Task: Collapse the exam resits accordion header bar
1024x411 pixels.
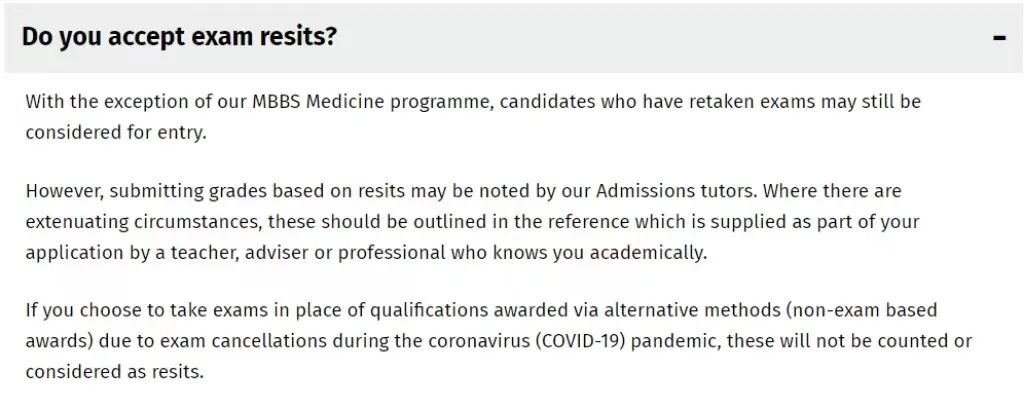Action: pyautogui.click(x=513, y=38)
